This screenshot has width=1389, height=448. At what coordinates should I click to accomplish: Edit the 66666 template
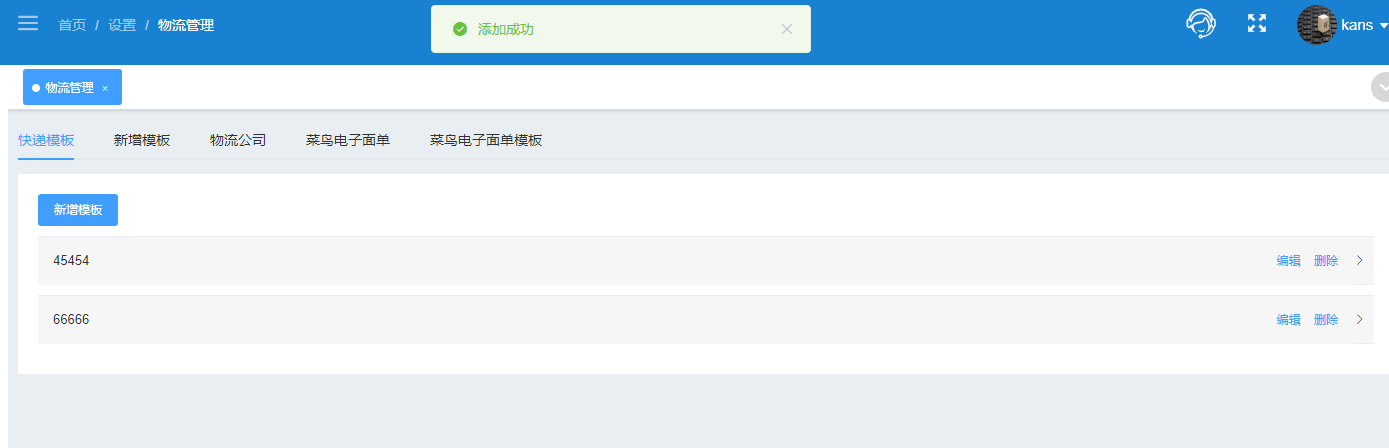click(1289, 320)
